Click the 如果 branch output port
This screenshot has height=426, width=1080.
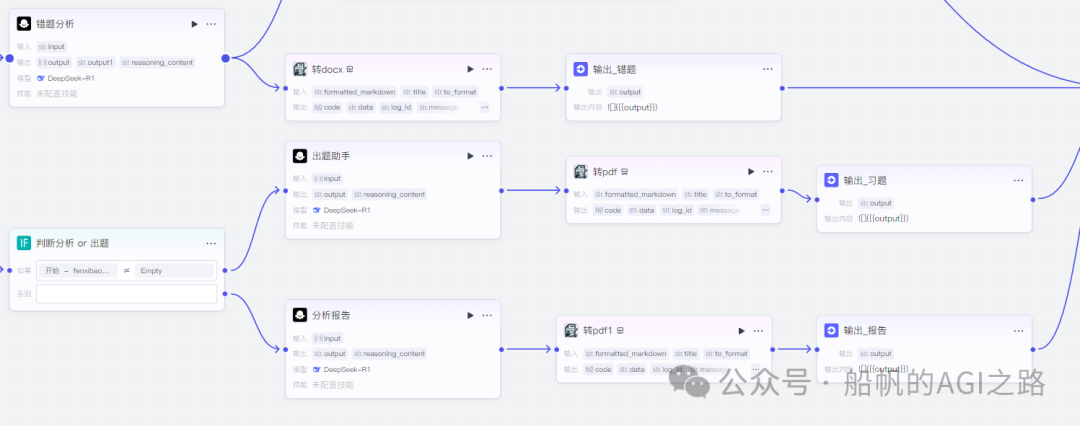point(225,270)
